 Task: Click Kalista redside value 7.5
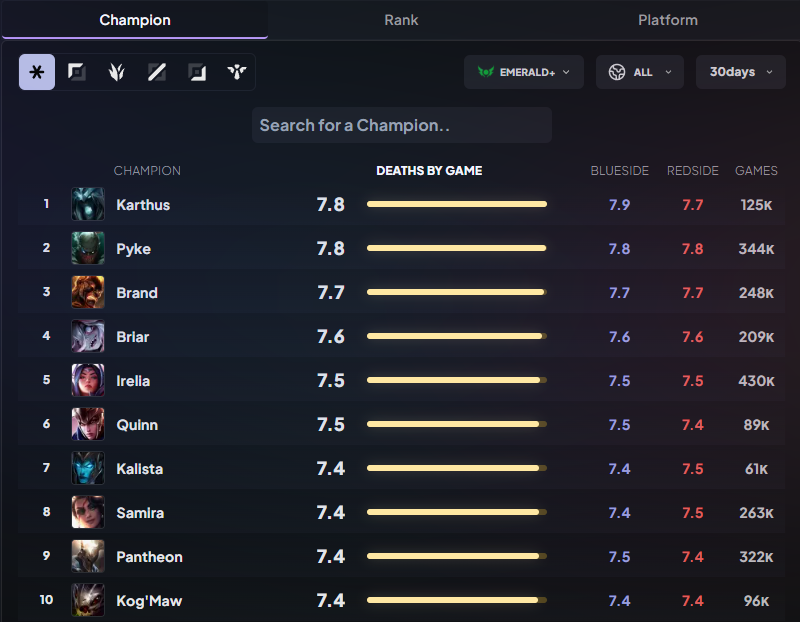[692, 469]
